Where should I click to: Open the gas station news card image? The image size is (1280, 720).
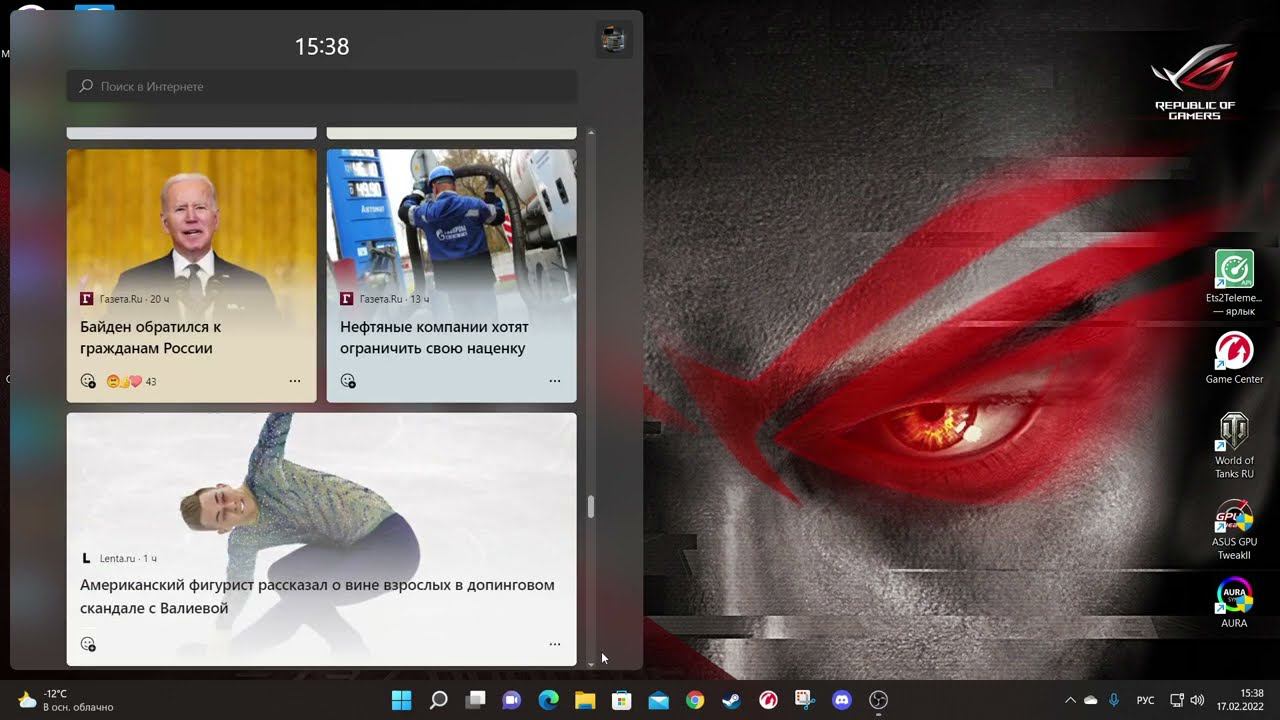click(452, 220)
